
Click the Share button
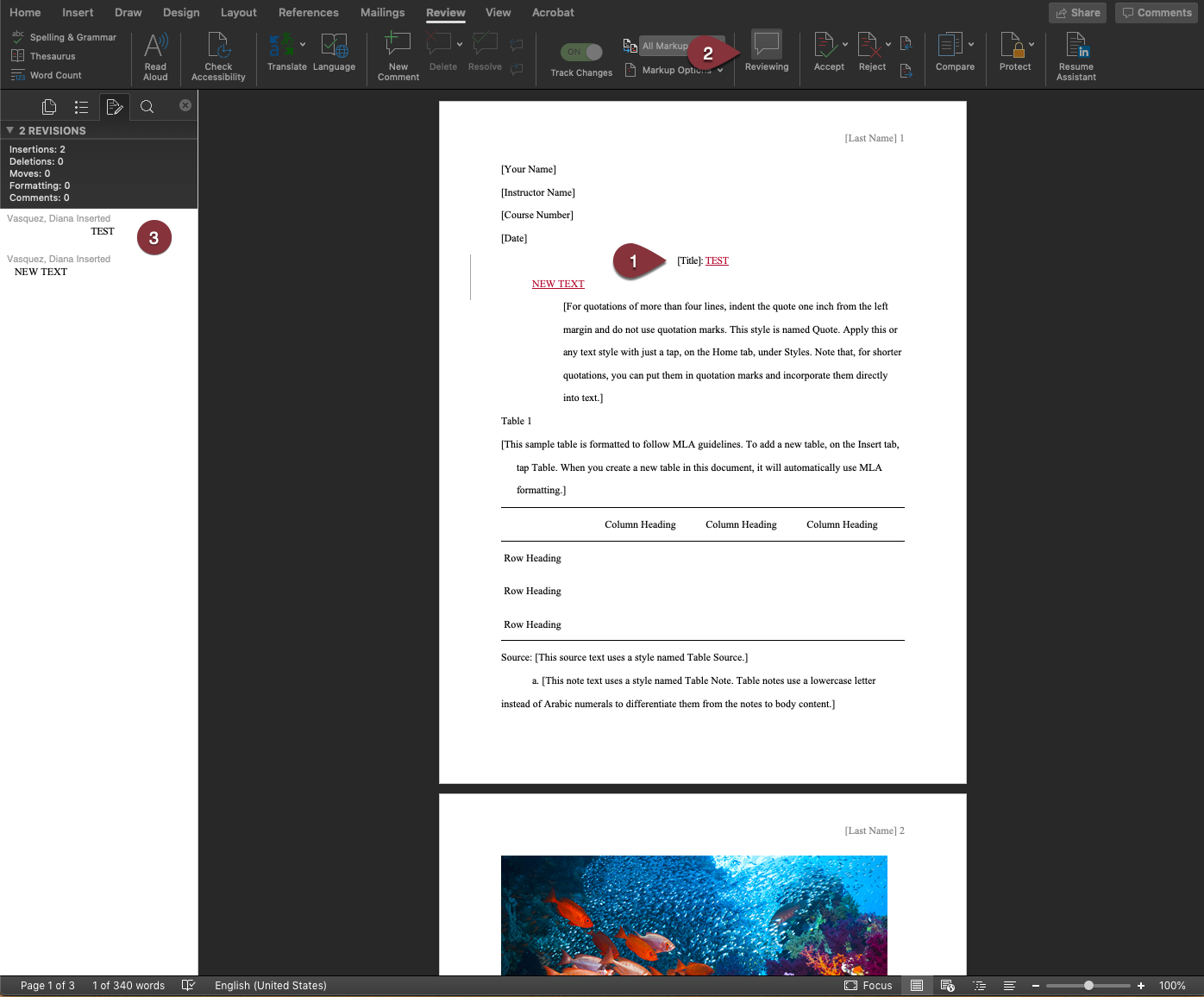[1077, 12]
